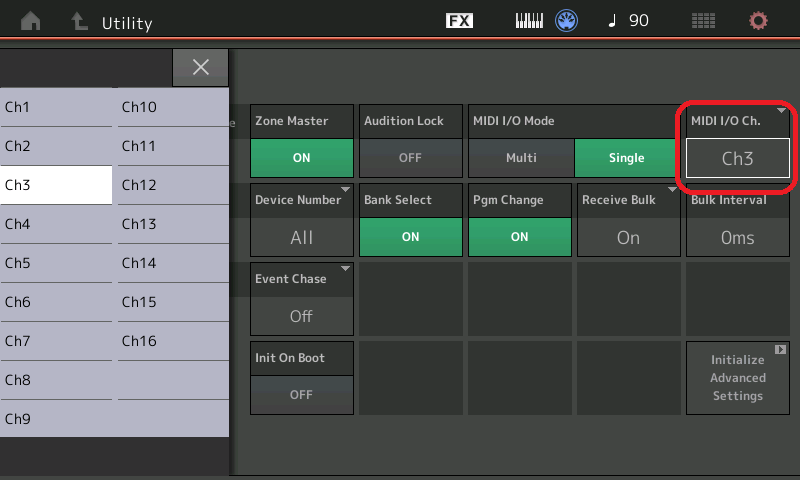Toggle Zone Master ON button
The image size is (800, 480).
(301, 158)
